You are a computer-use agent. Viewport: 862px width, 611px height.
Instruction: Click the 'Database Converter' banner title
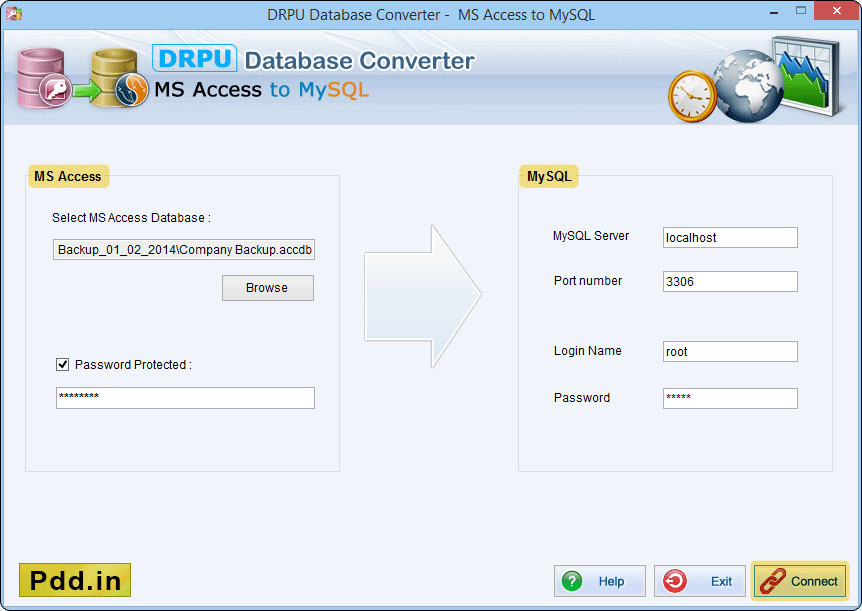pos(359,60)
